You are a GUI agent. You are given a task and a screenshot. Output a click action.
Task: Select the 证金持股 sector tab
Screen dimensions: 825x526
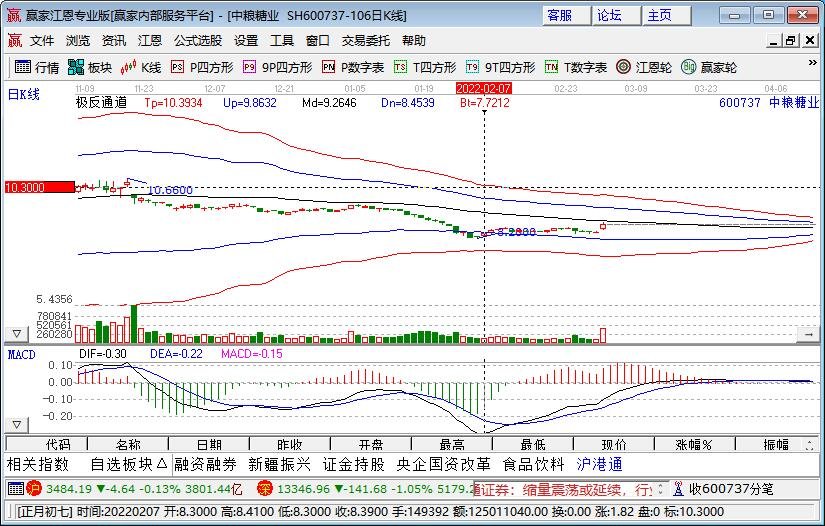click(354, 464)
